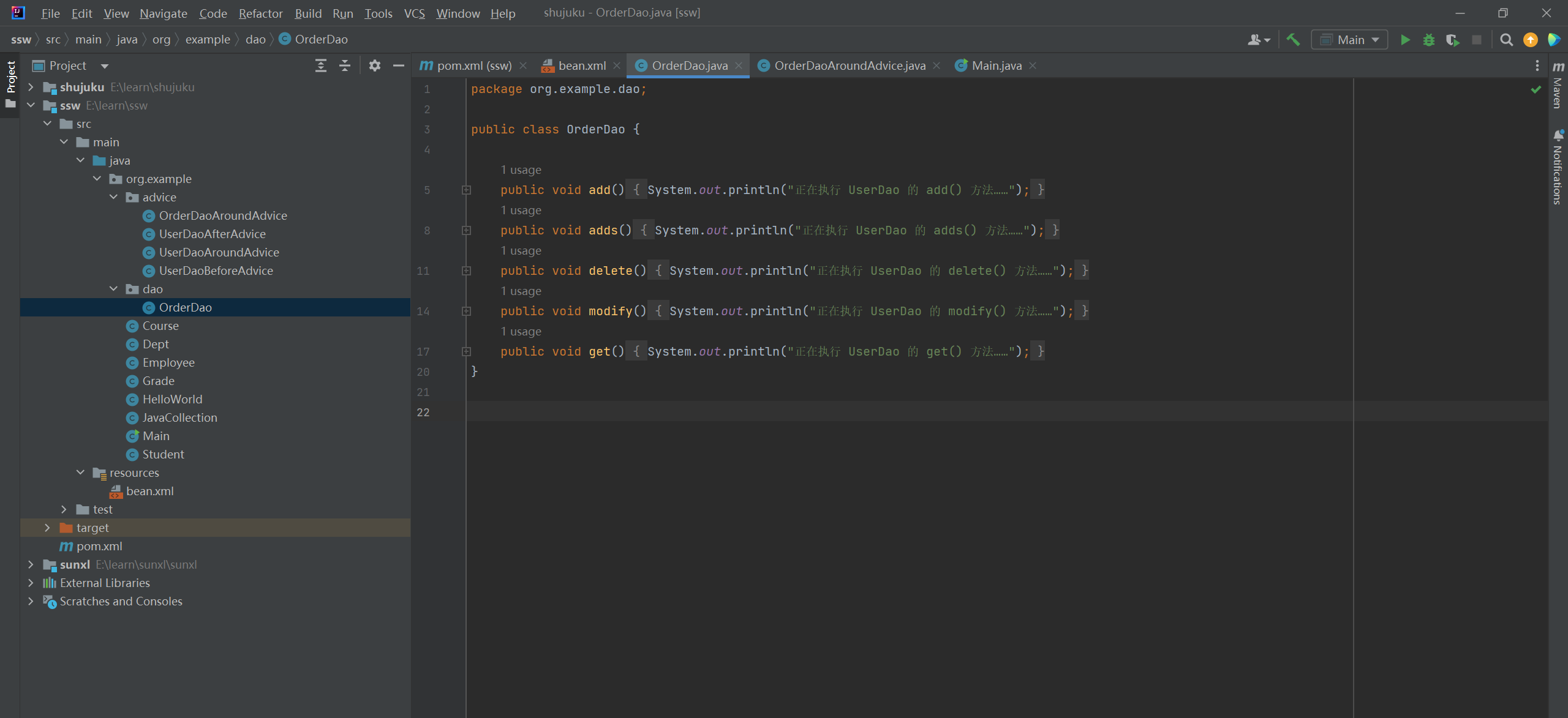Open the Refactor menu
Screen dimensions: 1568x718
(x=260, y=13)
